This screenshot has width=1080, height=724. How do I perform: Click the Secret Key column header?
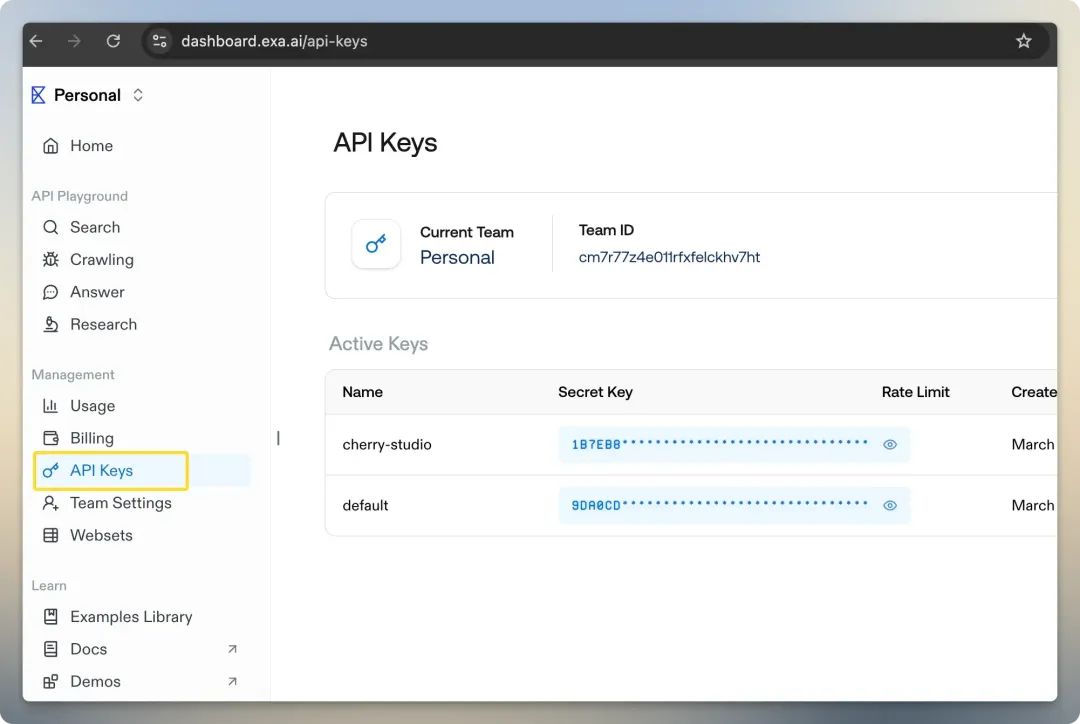click(595, 392)
